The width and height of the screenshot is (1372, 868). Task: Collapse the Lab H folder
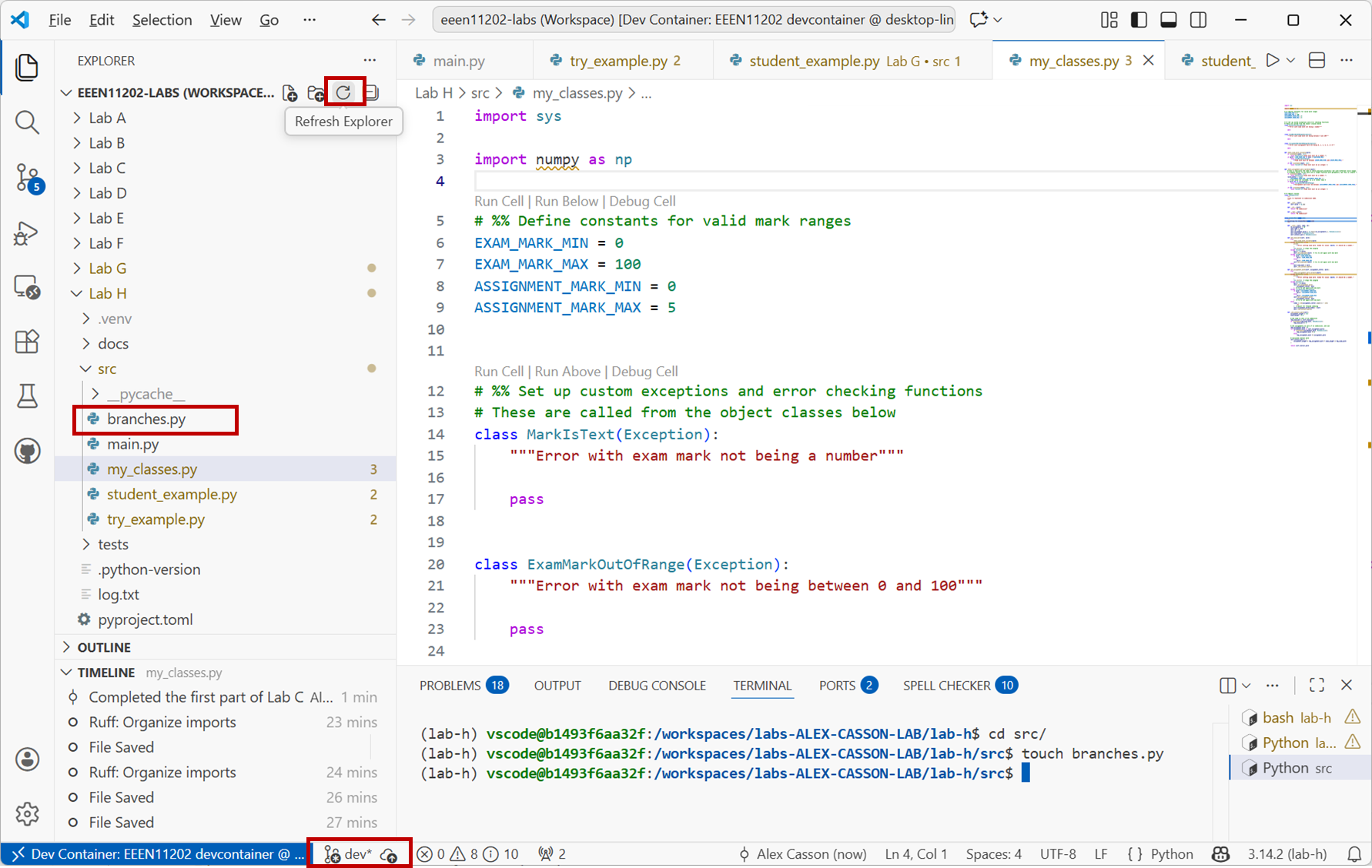(107, 293)
